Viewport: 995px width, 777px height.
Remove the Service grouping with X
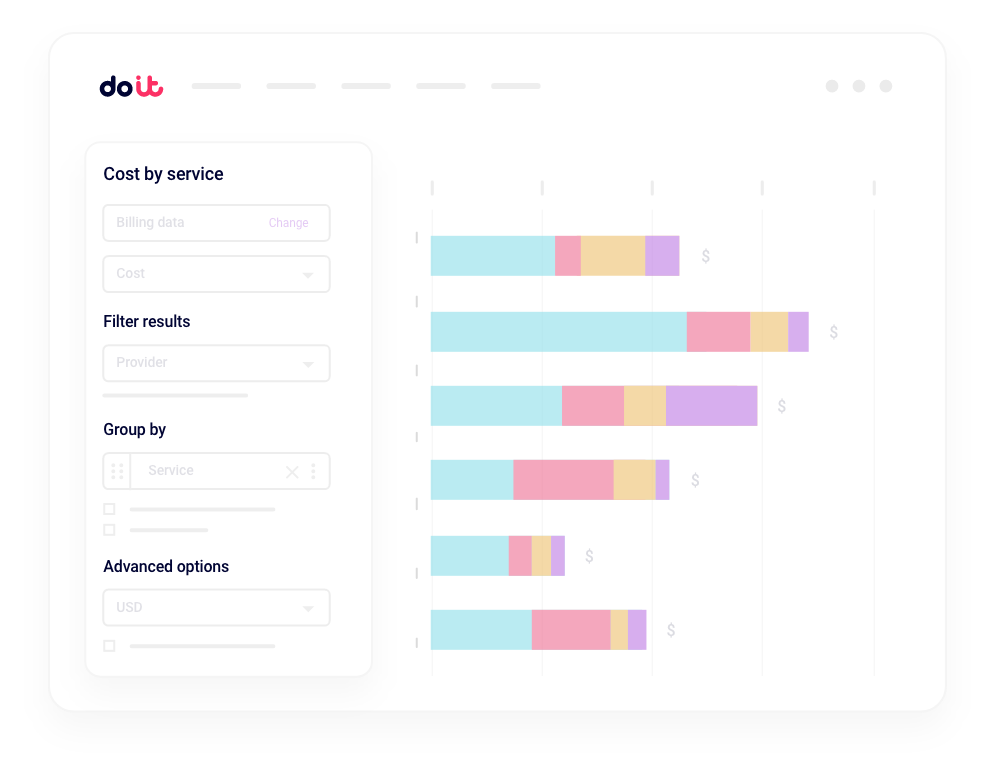click(292, 472)
